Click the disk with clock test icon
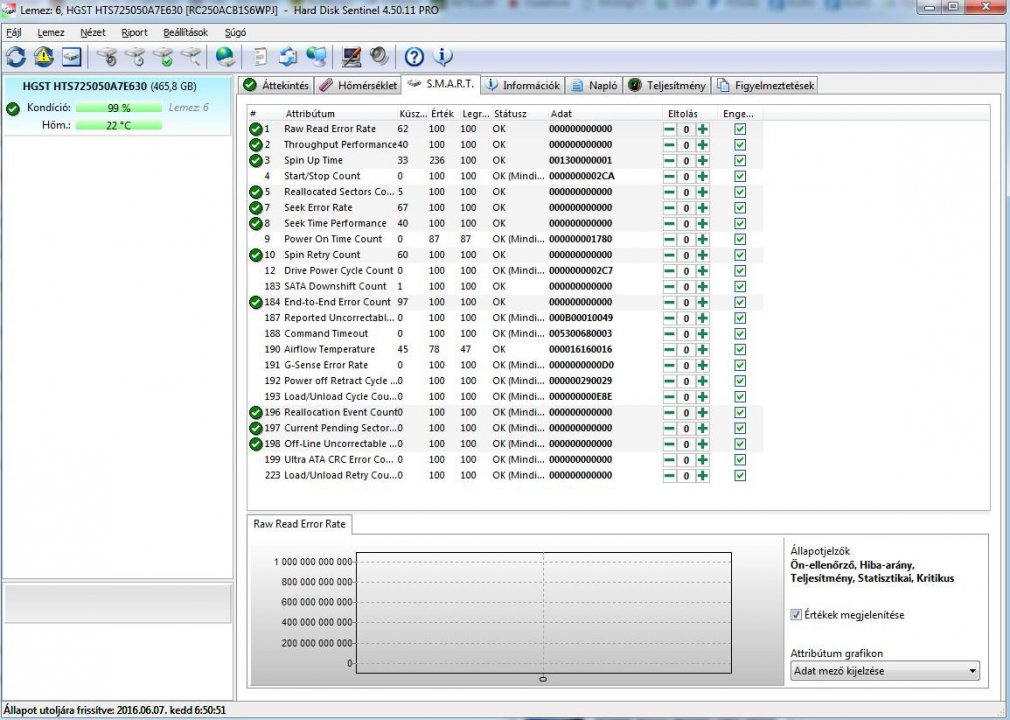Viewport: 1010px width, 720px height. click(135, 57)
